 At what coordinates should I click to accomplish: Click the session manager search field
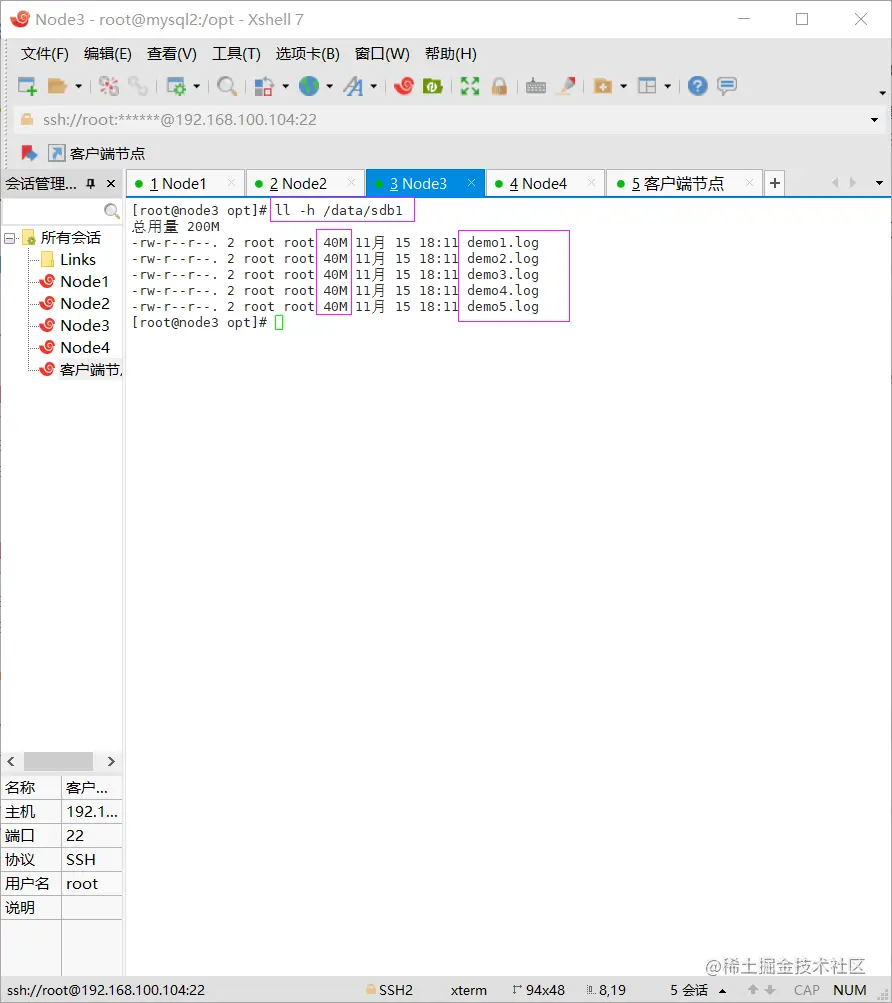coord(52,210)
